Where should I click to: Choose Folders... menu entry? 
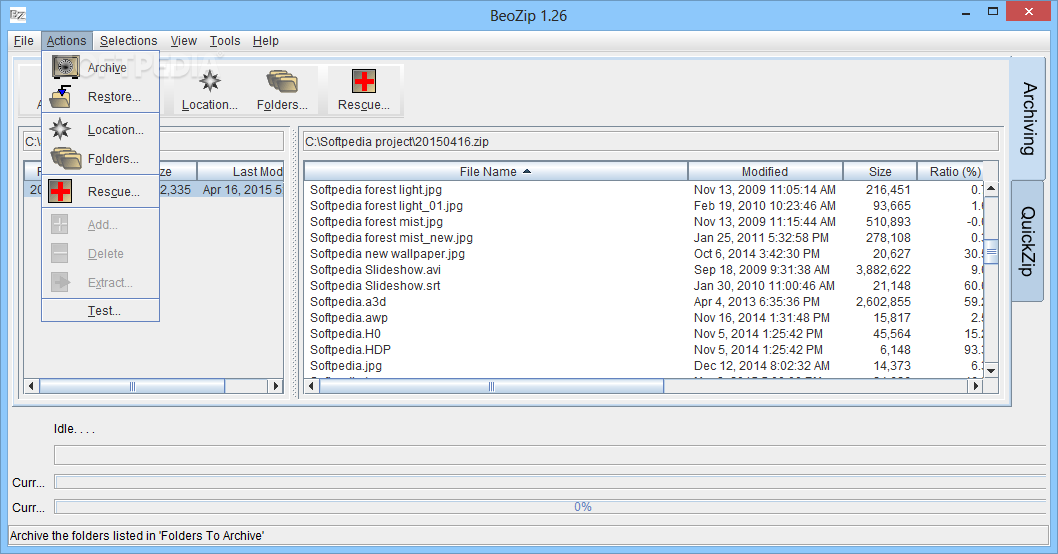click(x=101, y=159)
